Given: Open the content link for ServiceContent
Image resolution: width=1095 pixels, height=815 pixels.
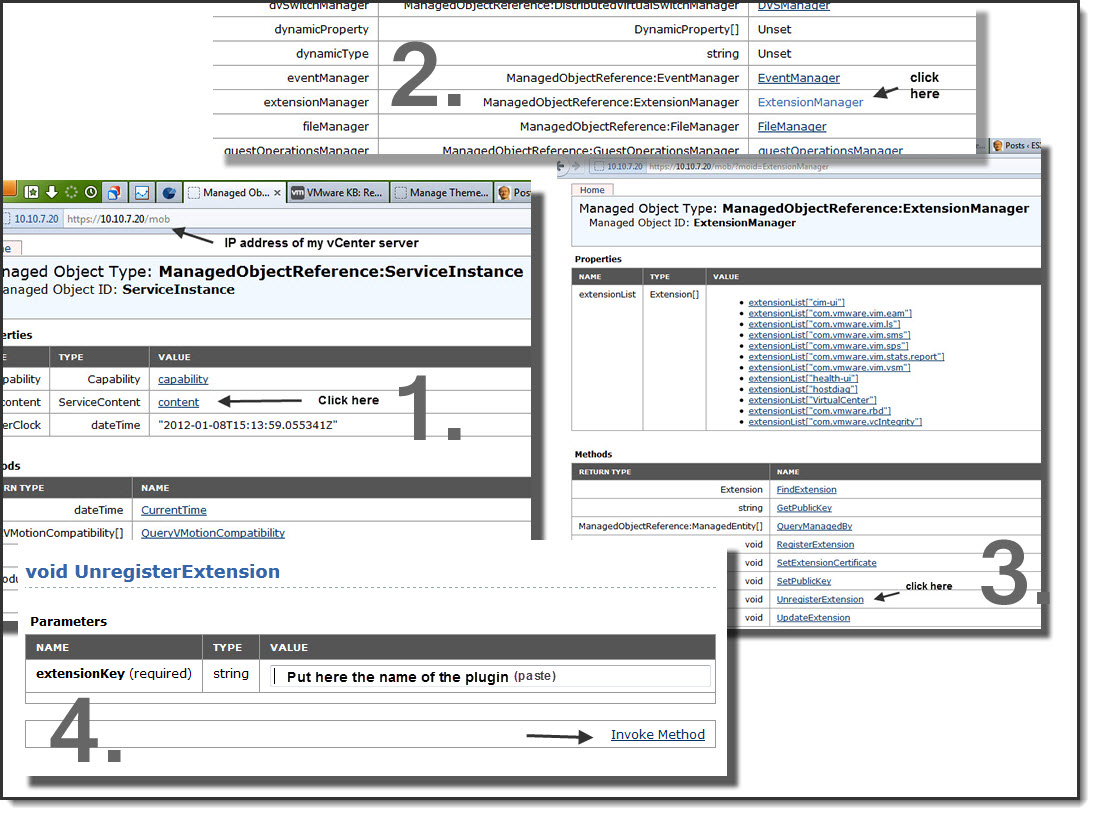Looking at the screenshot, I should (x=178, y=402).
